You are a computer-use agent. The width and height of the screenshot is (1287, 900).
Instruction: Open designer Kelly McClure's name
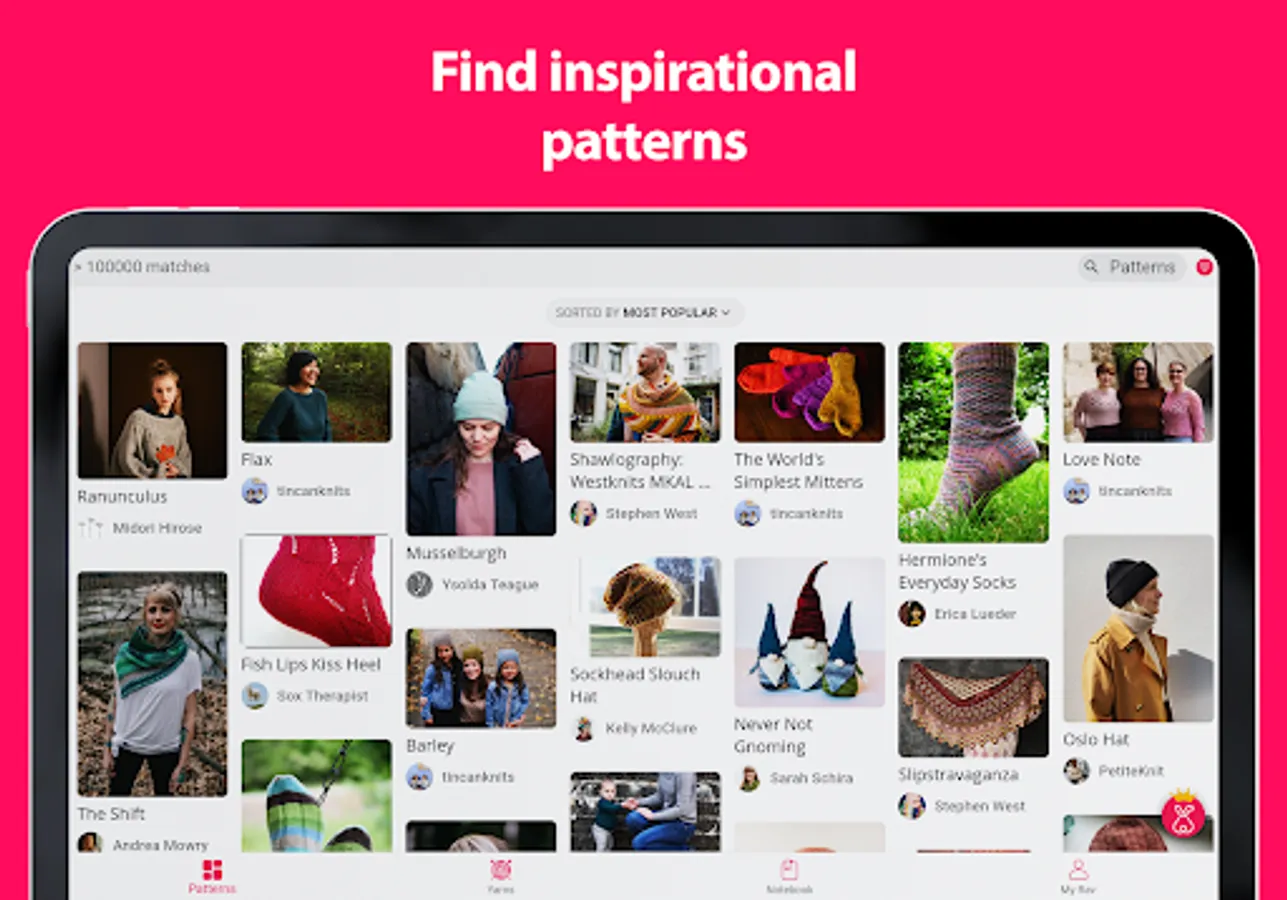pyautogui.click(x=650, y=728)
